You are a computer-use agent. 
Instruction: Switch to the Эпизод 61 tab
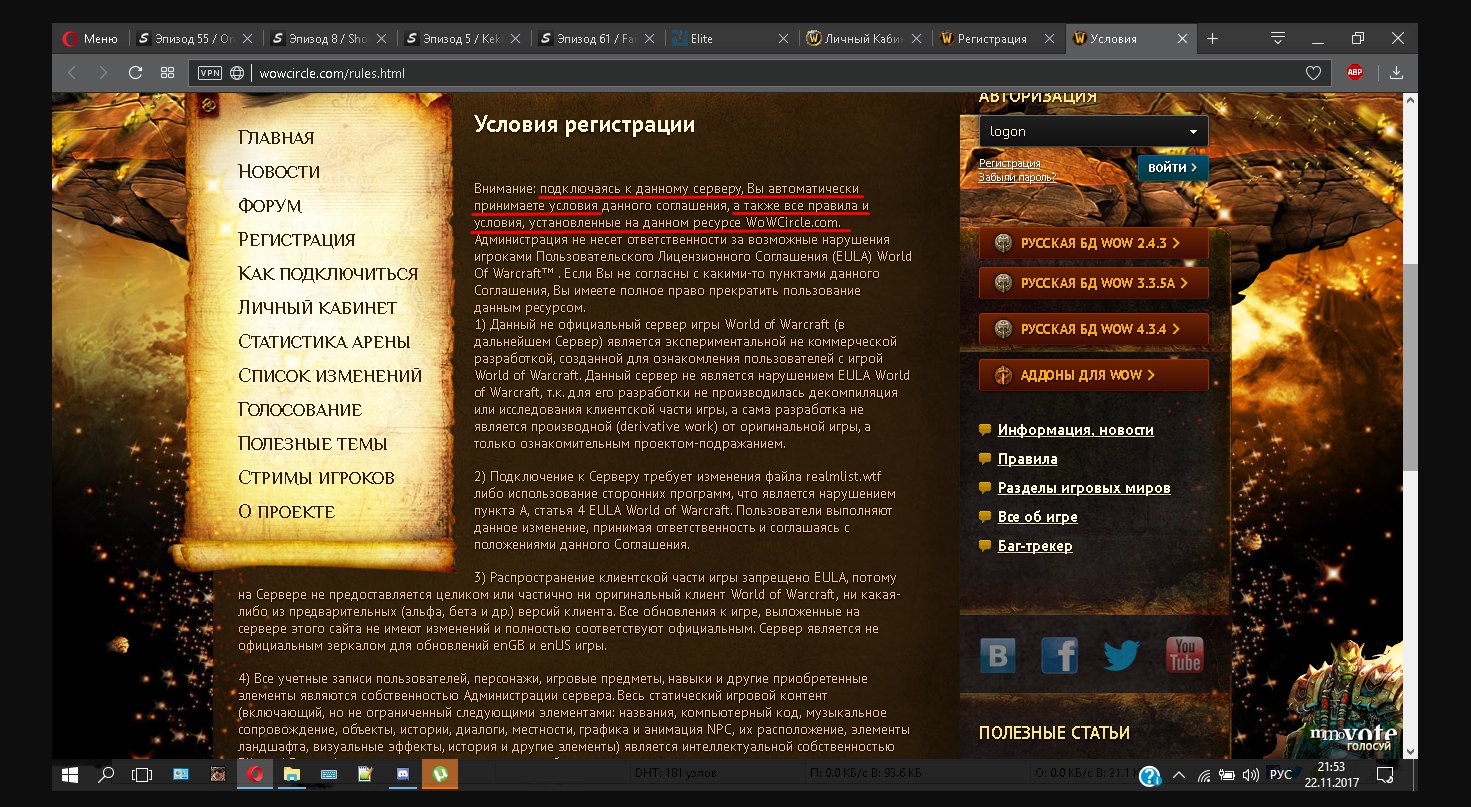(588, 39)
